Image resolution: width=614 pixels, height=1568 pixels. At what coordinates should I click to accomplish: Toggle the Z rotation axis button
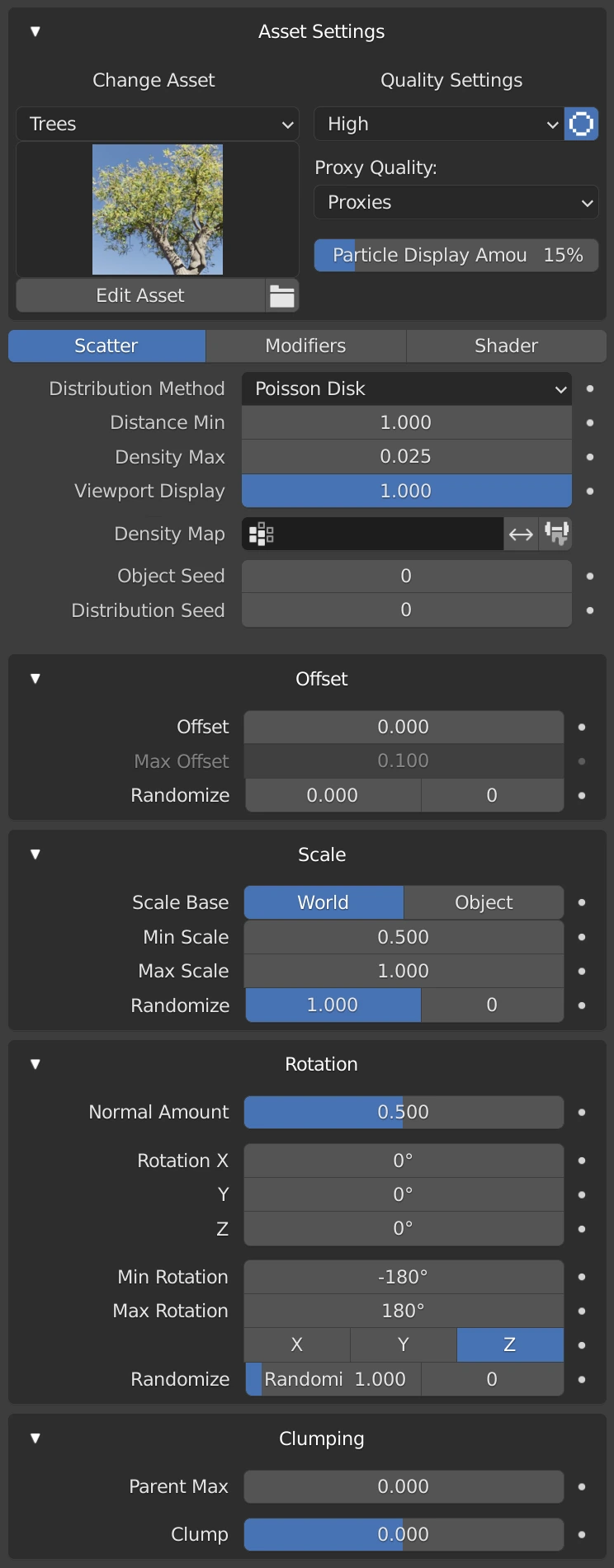pyautogui.click(x=509, y=1345)
